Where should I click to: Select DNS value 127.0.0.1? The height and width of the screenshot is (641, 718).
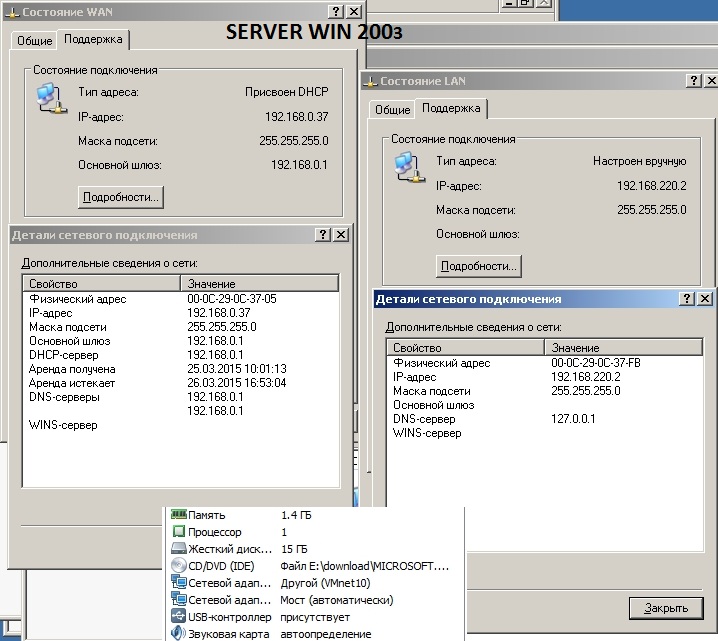(573, 419)
